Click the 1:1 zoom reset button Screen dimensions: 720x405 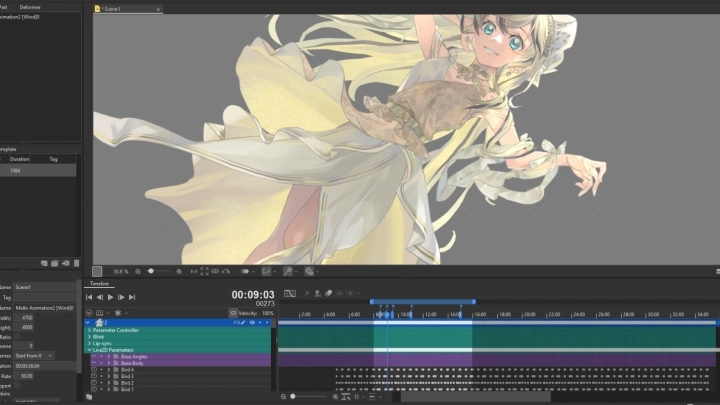point(194,271)
